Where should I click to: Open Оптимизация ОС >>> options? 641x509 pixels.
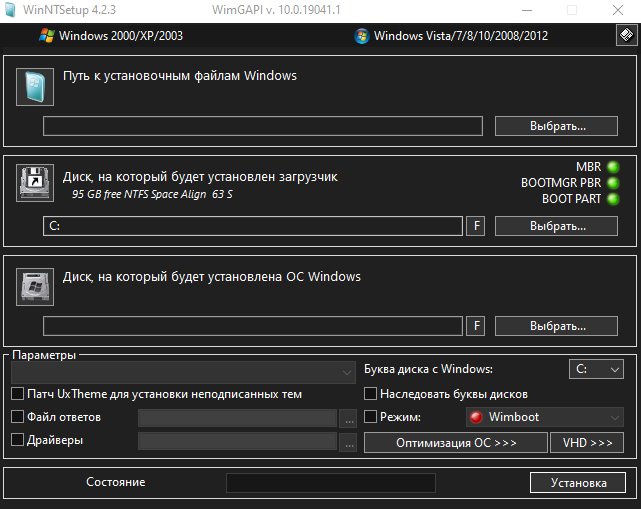pyautogui.click(x=456, y=443)
